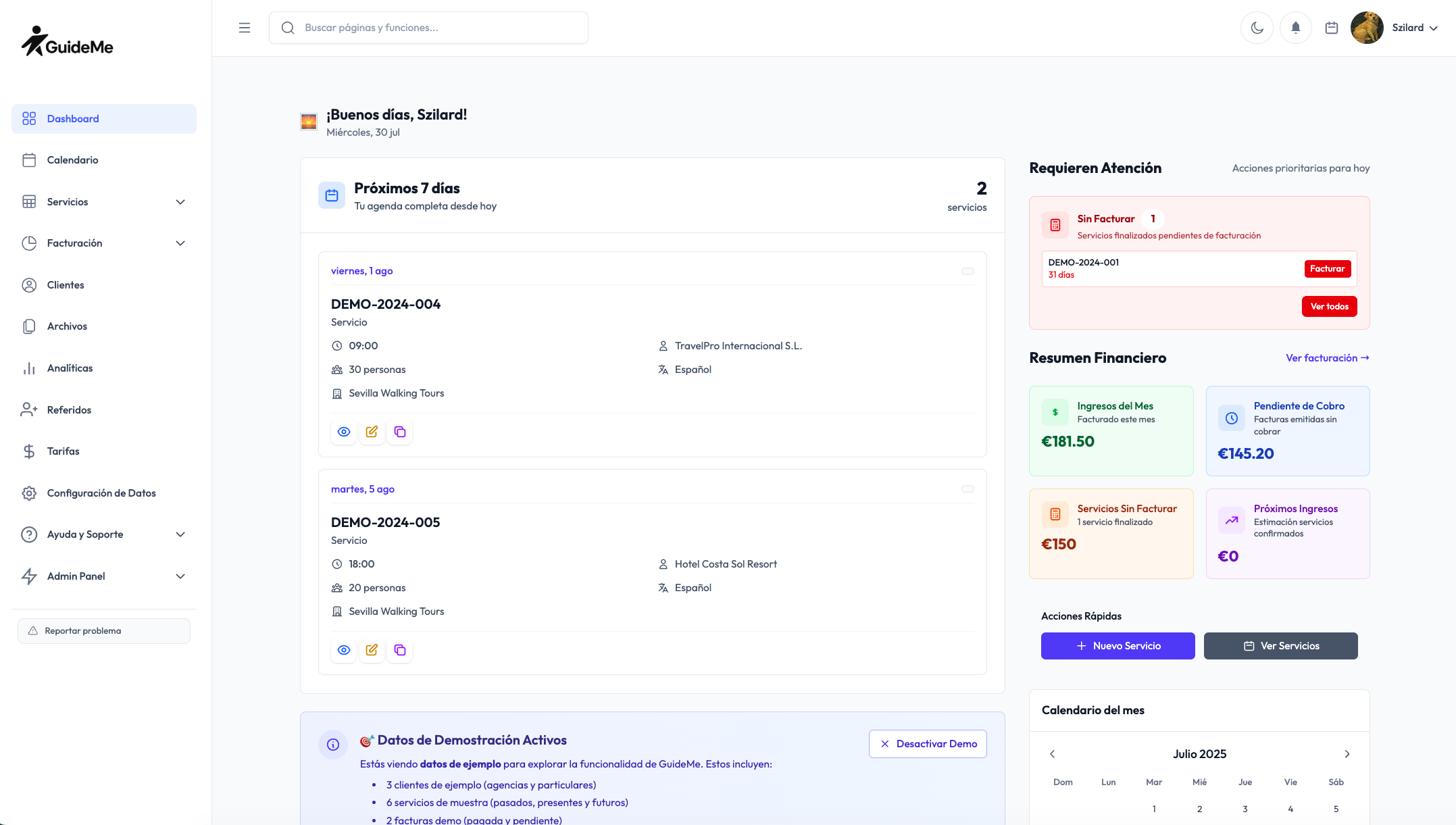Viewport: 1456px width, 825px height.
Task: Go to previous month in calendar
Action: (x=1052, y=754)
